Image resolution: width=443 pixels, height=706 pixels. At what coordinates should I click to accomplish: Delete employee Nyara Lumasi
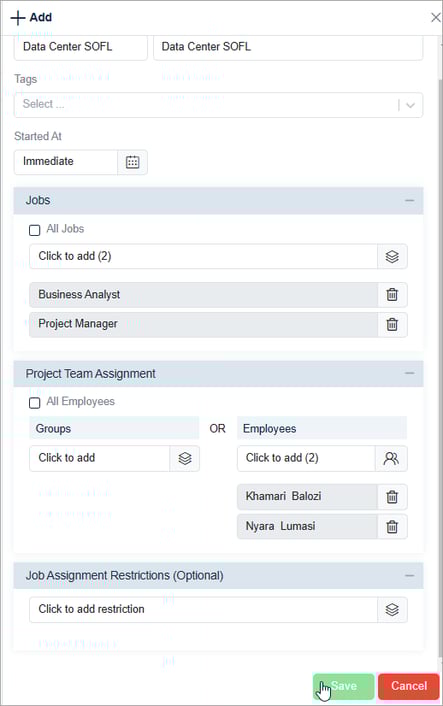pyautogui.click(x=392, y=527)
